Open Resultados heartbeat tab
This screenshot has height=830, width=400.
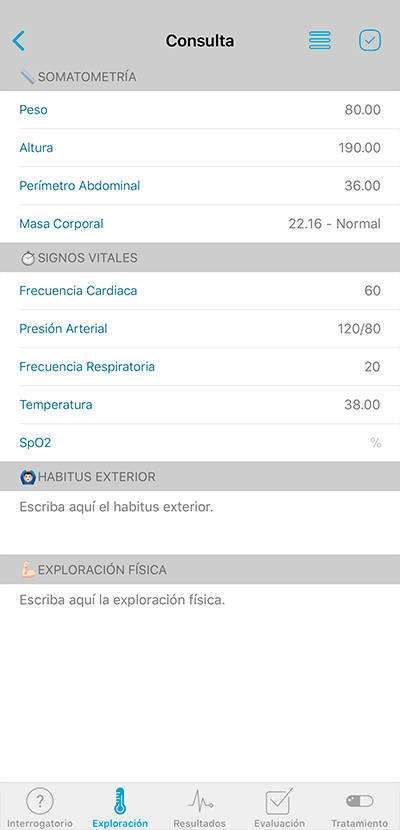point(200,808)
